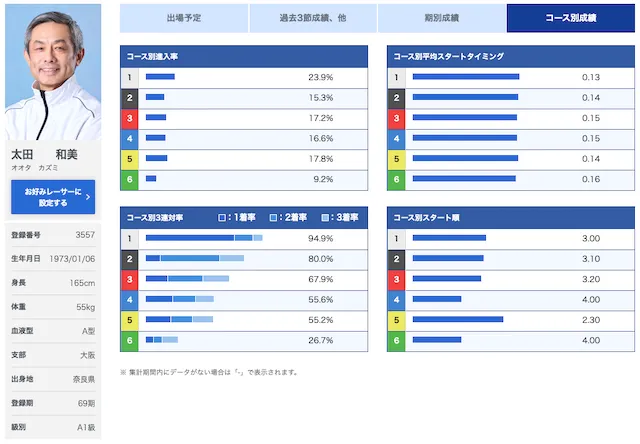Click the active コース別成績 tab
This screenshot has height=444, width=640.
[571, 18]
